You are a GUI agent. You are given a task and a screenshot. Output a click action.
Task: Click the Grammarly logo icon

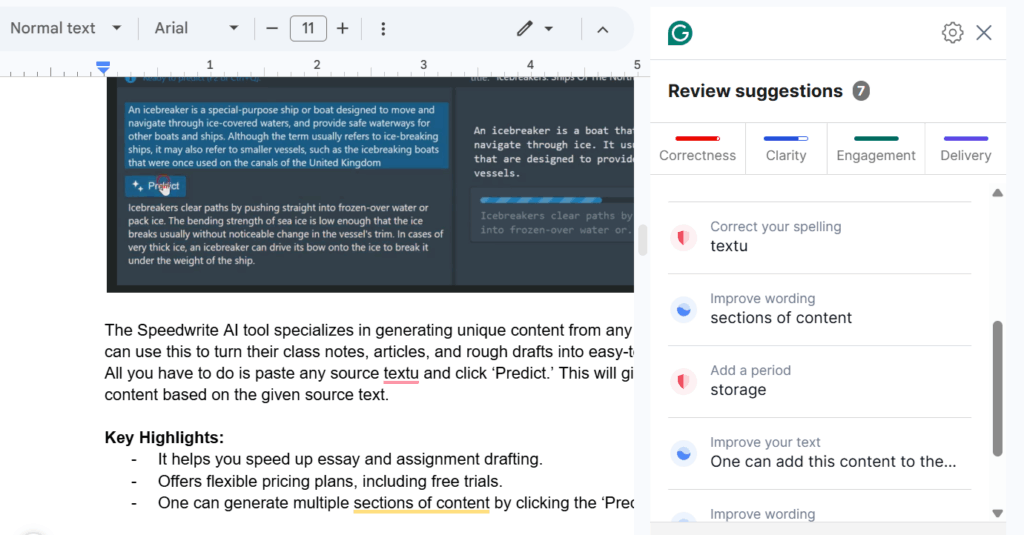(x=680, y=33)
